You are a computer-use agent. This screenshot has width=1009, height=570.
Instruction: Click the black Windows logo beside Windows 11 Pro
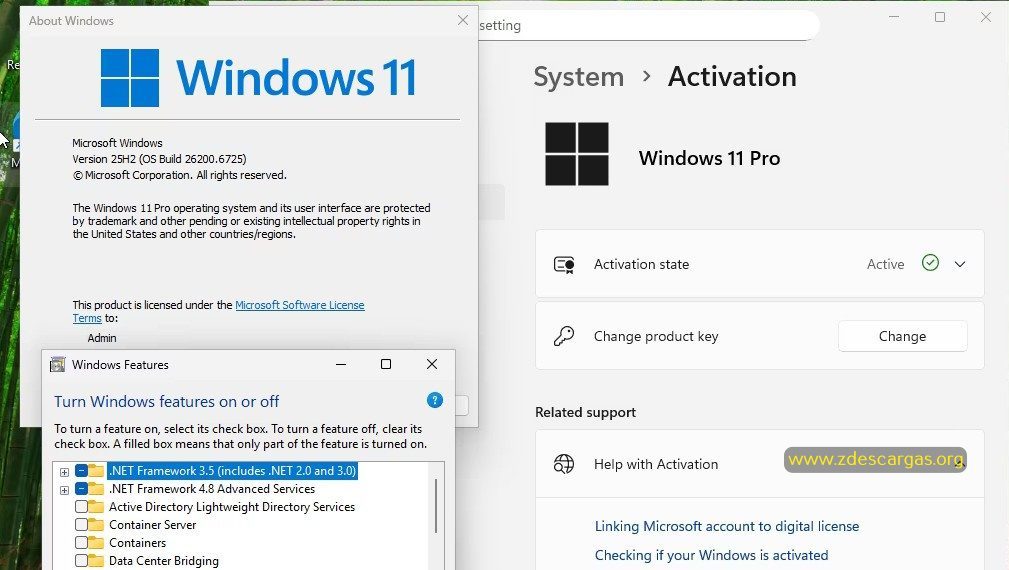[577, 154]
